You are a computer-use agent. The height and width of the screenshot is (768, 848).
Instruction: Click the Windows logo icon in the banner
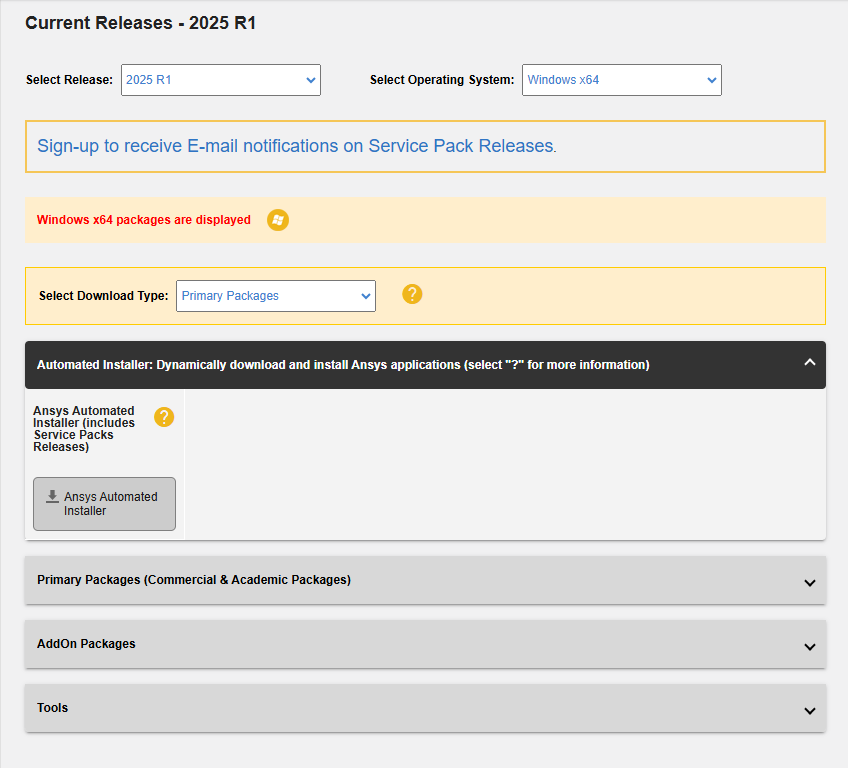click(278, 220)
